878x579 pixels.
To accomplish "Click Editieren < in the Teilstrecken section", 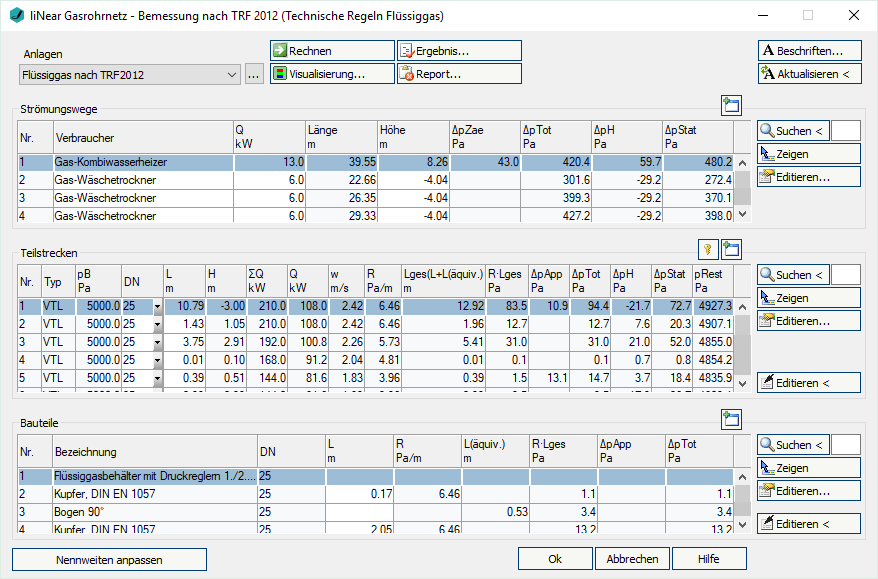I will (809, 383).
